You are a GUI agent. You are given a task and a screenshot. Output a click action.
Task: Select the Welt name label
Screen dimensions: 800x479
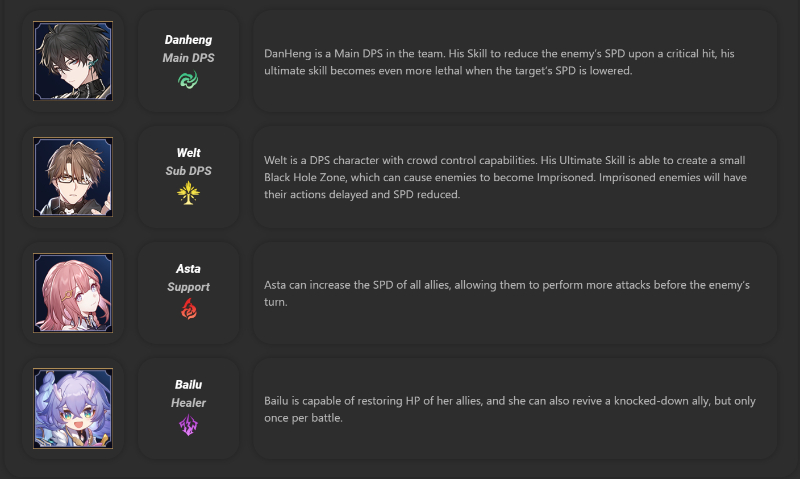188,153
